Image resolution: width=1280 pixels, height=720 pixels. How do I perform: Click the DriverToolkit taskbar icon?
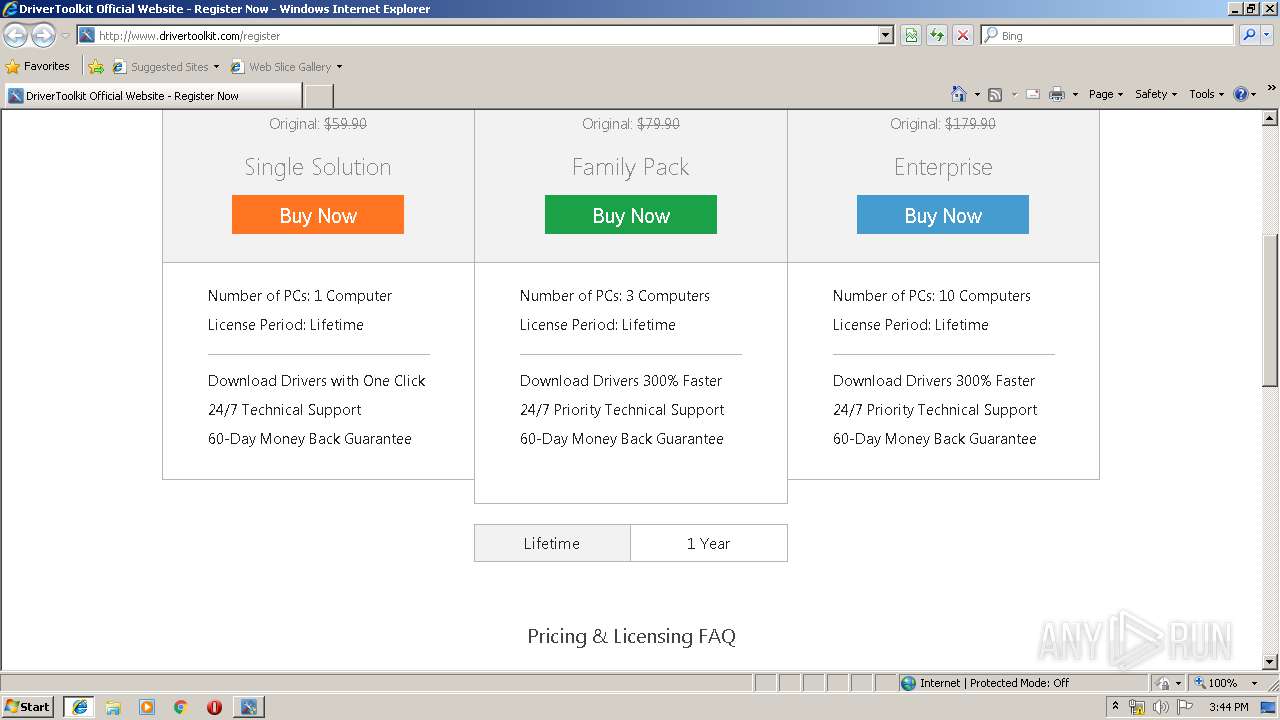coord(248,707)
